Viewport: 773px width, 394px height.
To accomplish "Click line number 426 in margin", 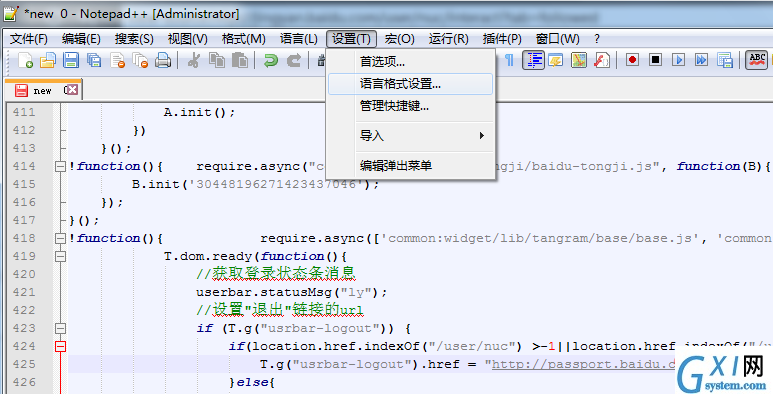I will click(x=24, y=383).
